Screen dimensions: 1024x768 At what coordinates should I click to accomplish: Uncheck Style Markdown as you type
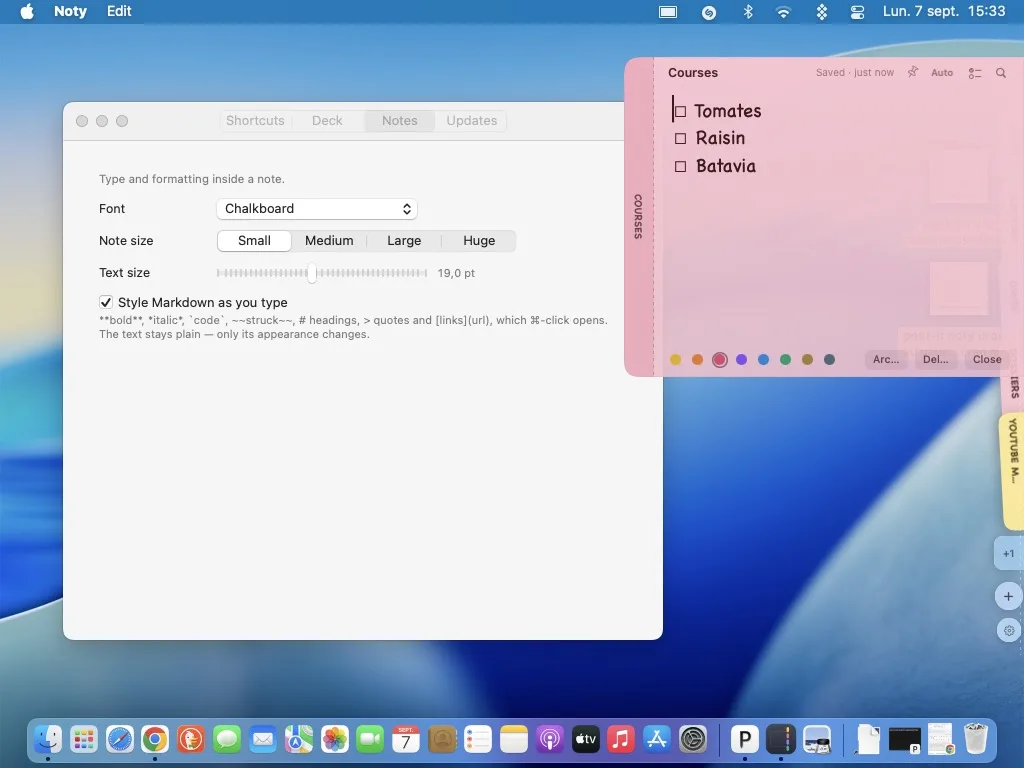106,302
